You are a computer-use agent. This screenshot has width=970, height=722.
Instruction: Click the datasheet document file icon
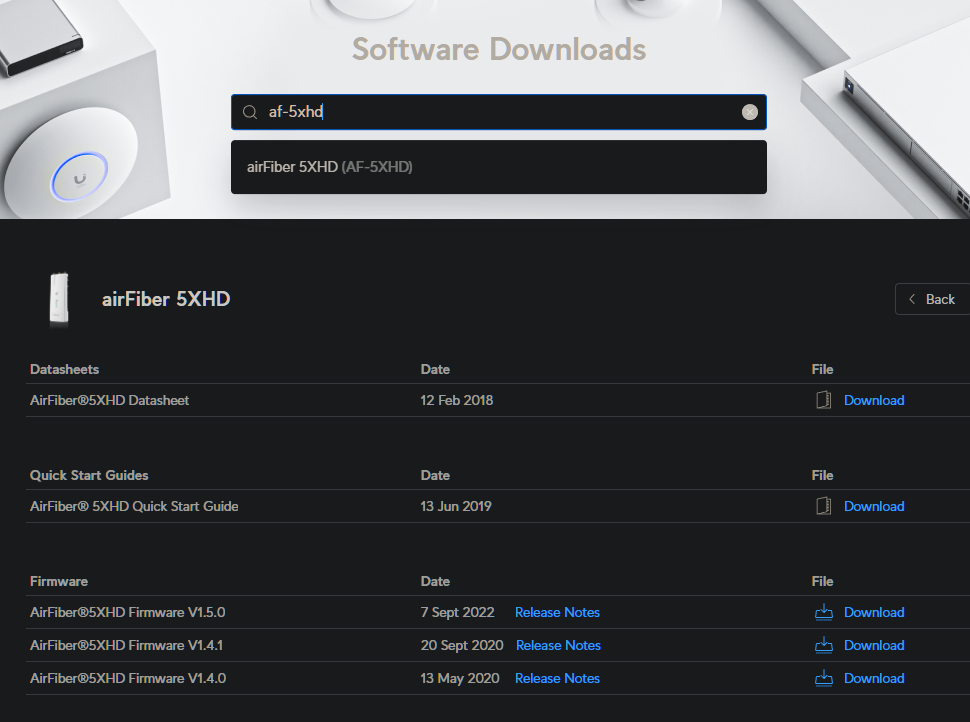tap(823, 400)
